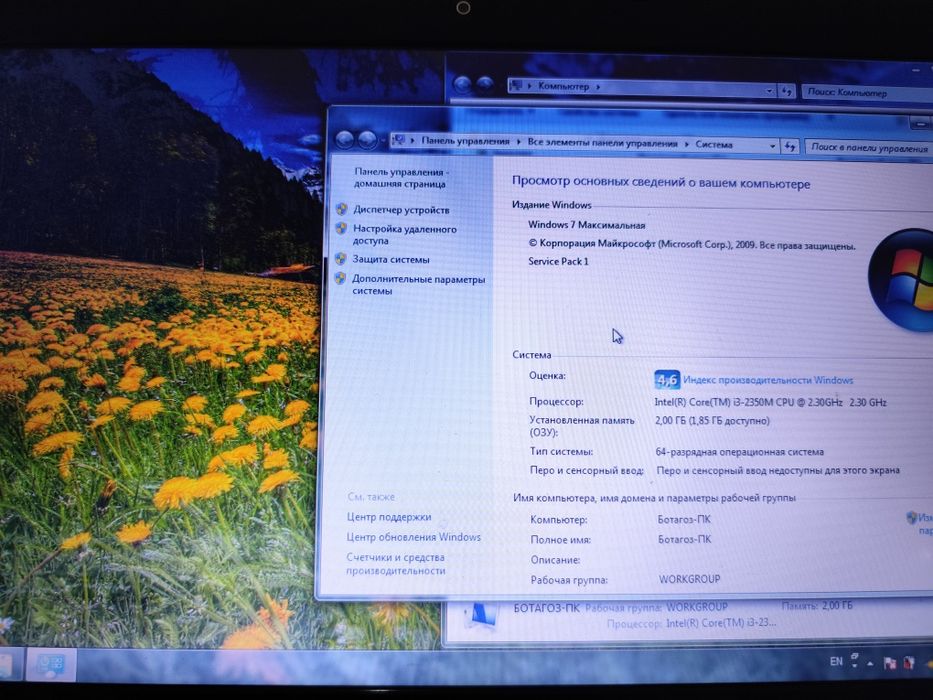
Task: Show hidden tray icons arrow
Action: coord(870,662)
